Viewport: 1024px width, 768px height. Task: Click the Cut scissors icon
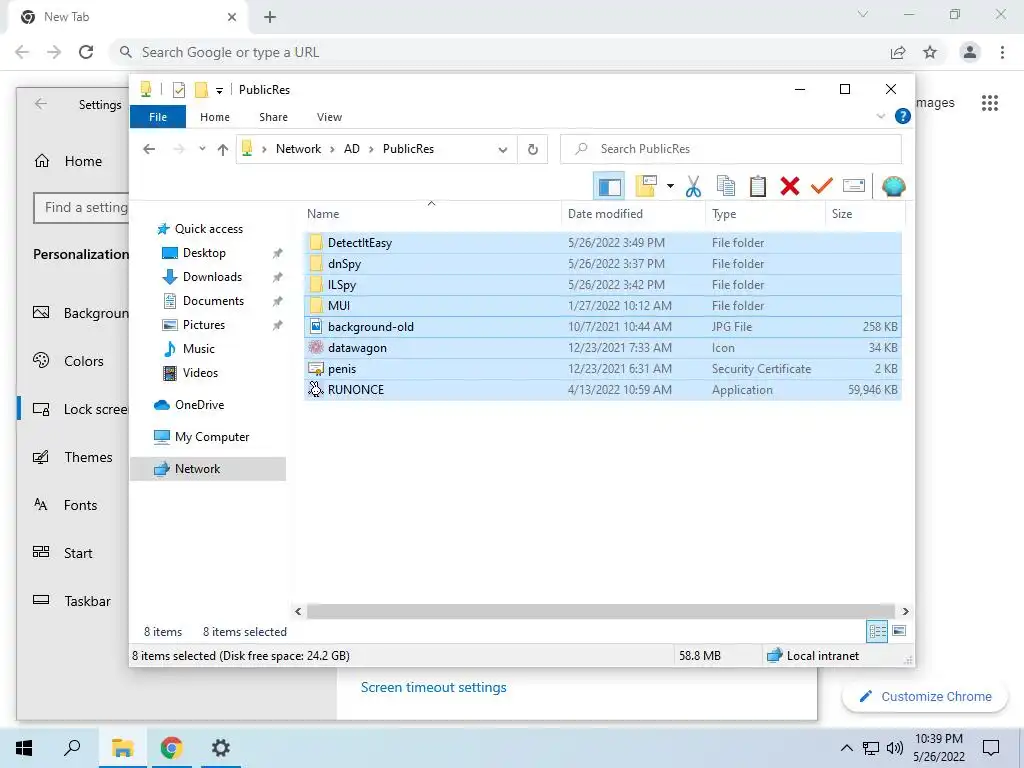tap(693, 187)
